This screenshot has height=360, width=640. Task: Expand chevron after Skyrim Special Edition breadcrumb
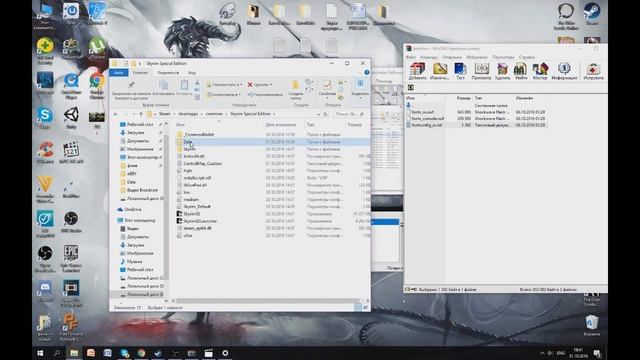click(x=274, y=114)
